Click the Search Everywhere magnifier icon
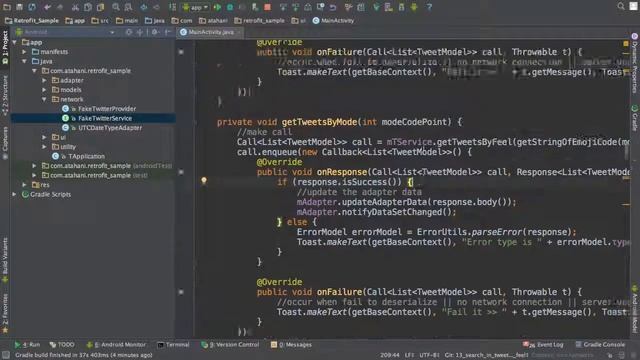 click(x=621, y=6)
